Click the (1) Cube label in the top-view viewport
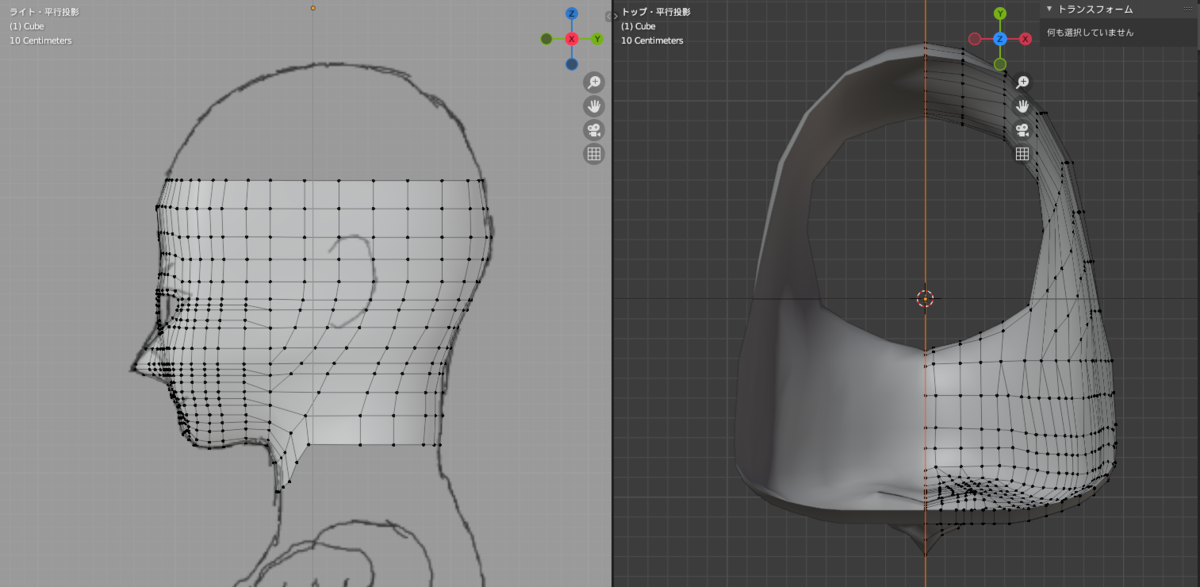This screenshot has width=1200, height=587. (638, 26)
